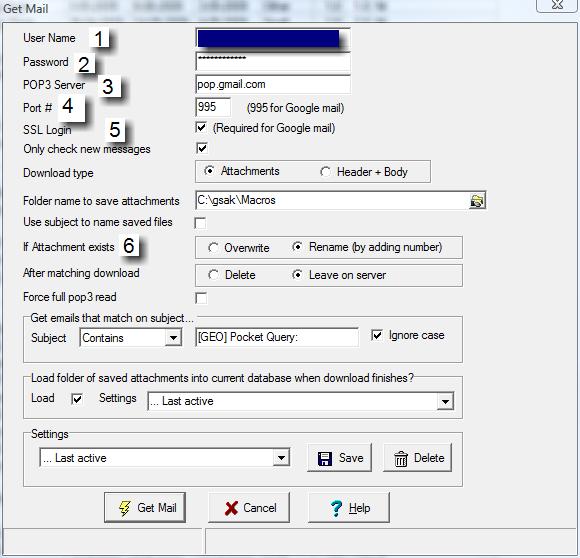Click the folder browse icon for attachments path
This screenshot has width=580, height=558.
coord(477,201)
